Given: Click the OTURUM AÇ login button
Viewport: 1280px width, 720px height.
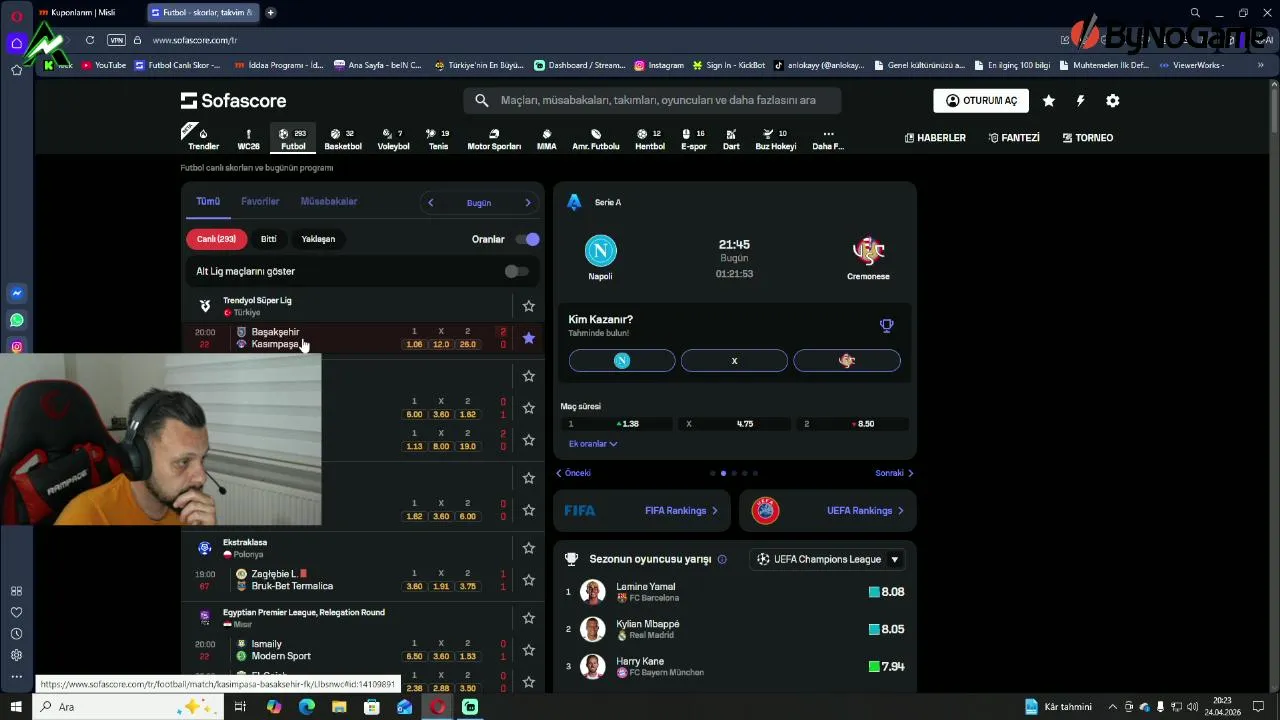Looking at the screenshot, I should pyautogui.click(x=981, y=101).
